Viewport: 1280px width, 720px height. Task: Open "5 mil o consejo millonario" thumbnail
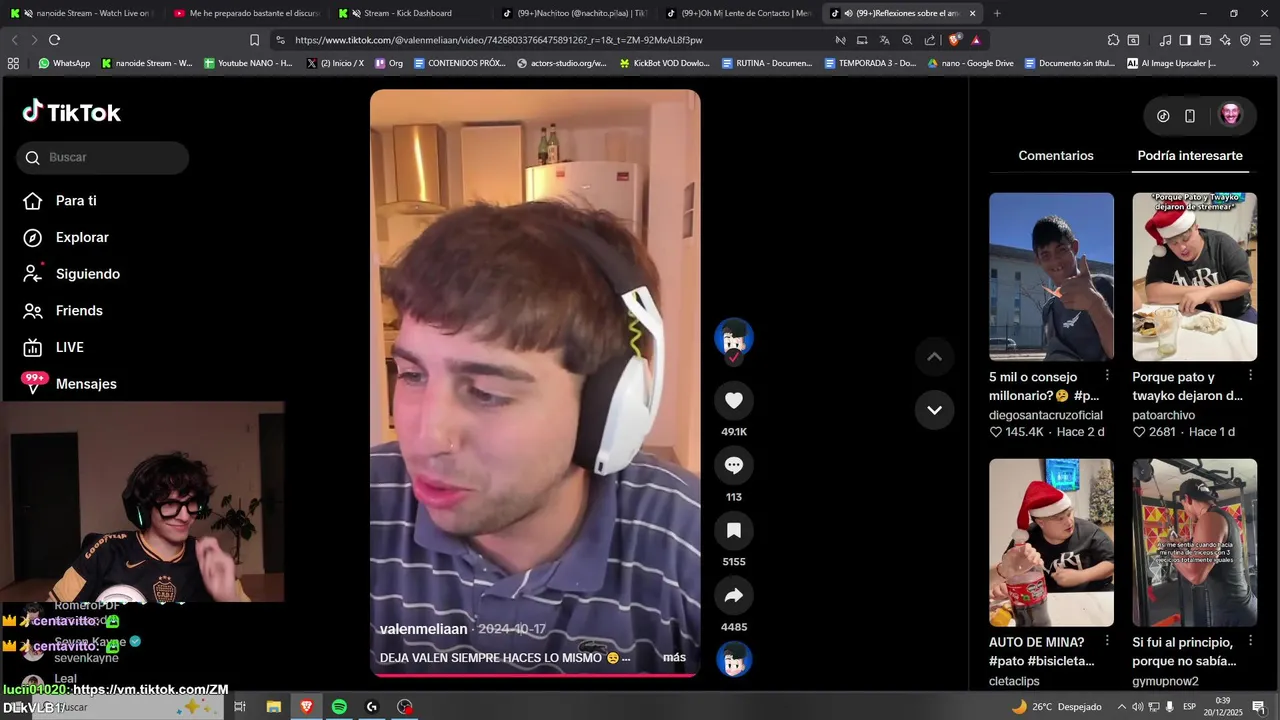pyautogui.click(x=1051, y=277)
